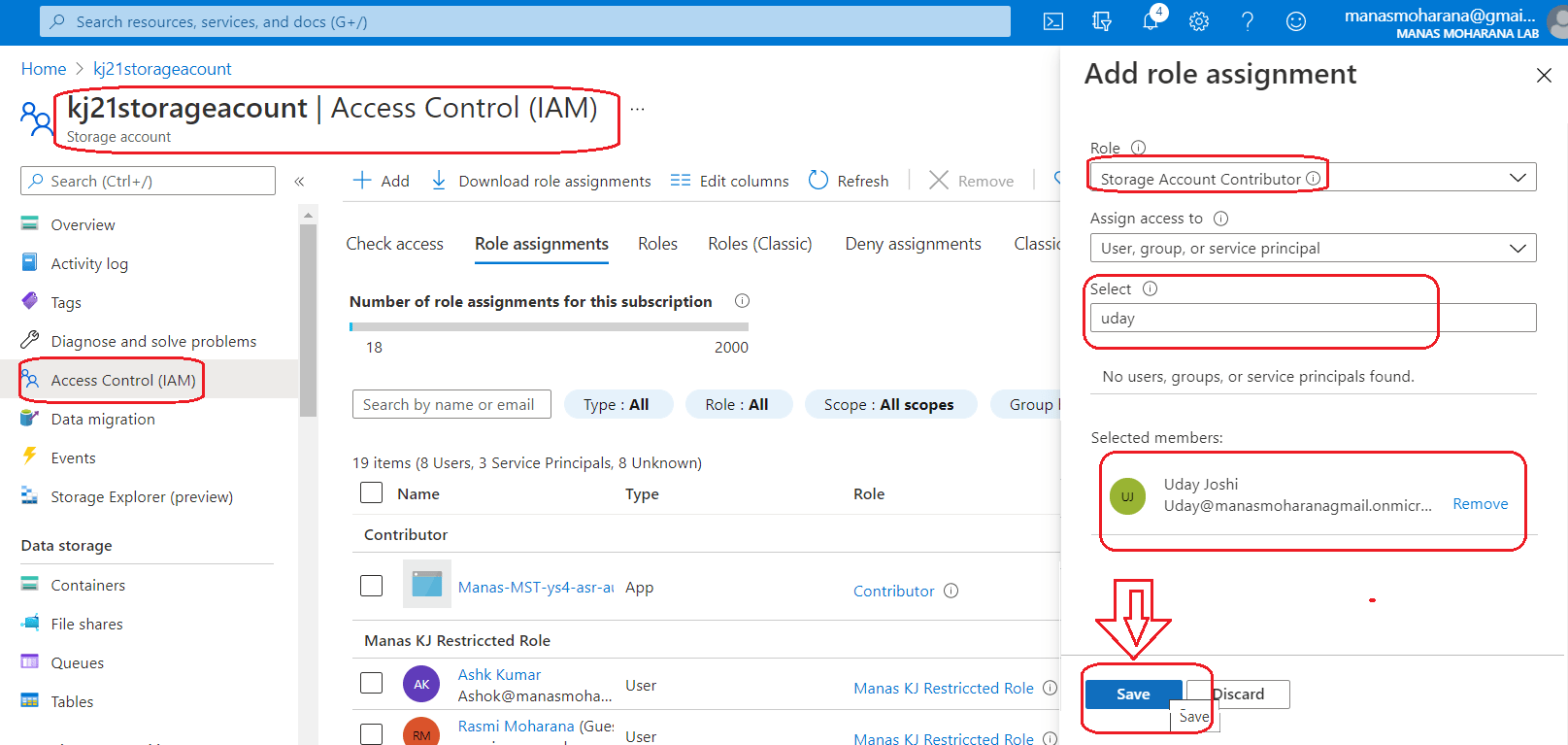Click the info icon beside Contributor role
The image size is (1568, 745).
(x=951, y=591)
